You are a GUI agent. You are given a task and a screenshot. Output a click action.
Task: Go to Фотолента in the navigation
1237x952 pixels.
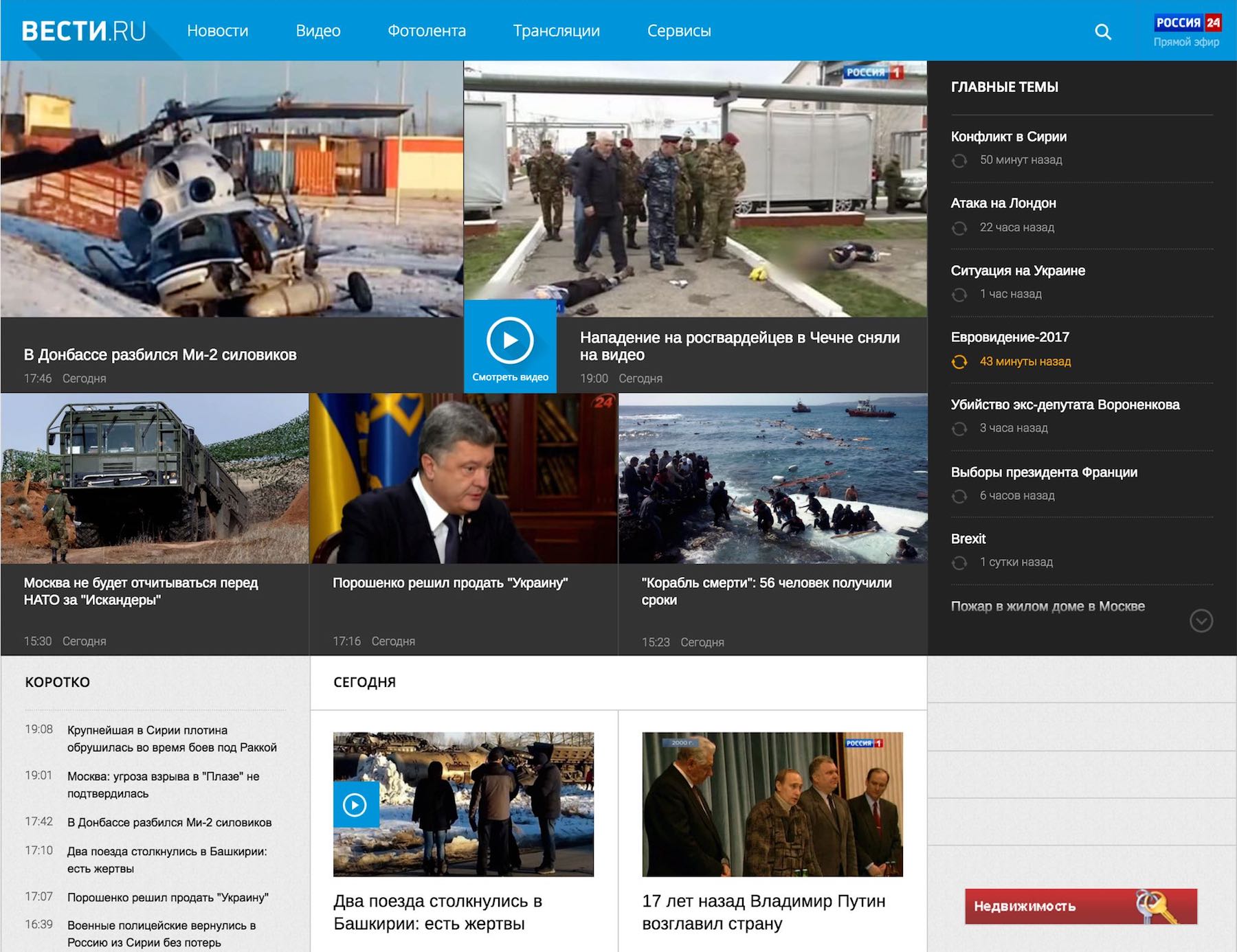[427, 31]
